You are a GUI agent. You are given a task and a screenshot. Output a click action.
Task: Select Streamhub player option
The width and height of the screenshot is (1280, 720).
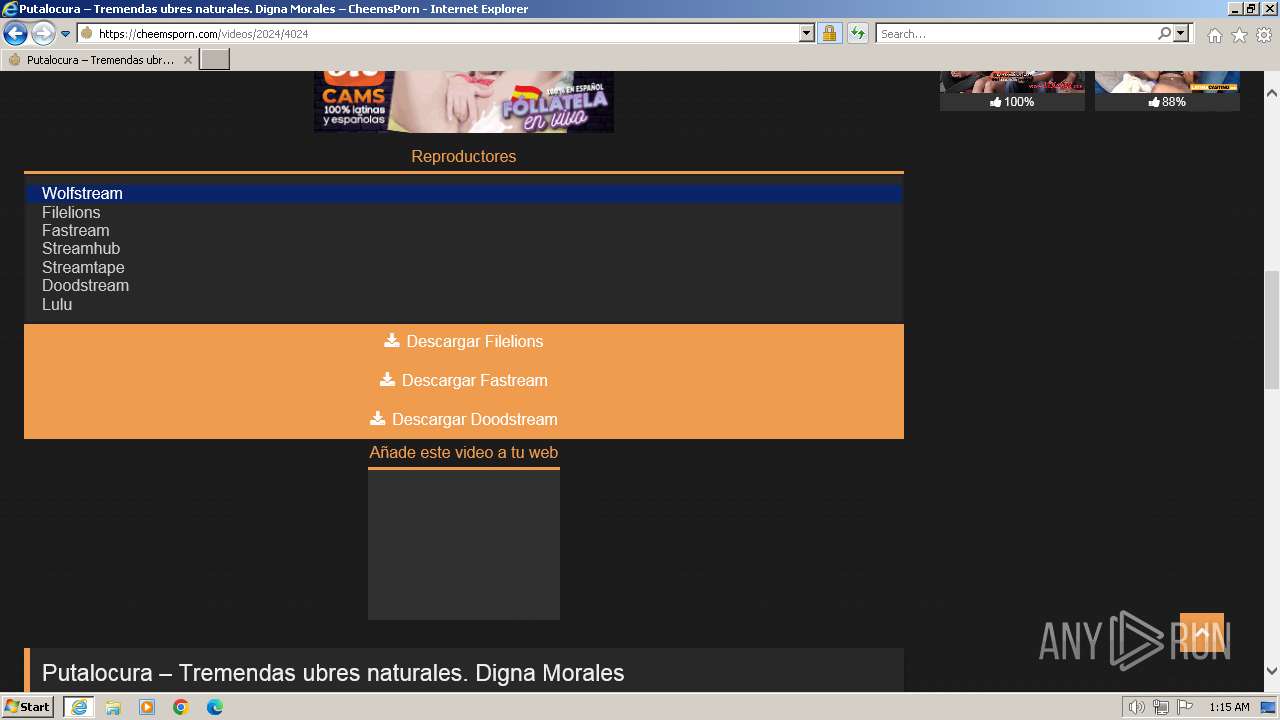point(464,248)
